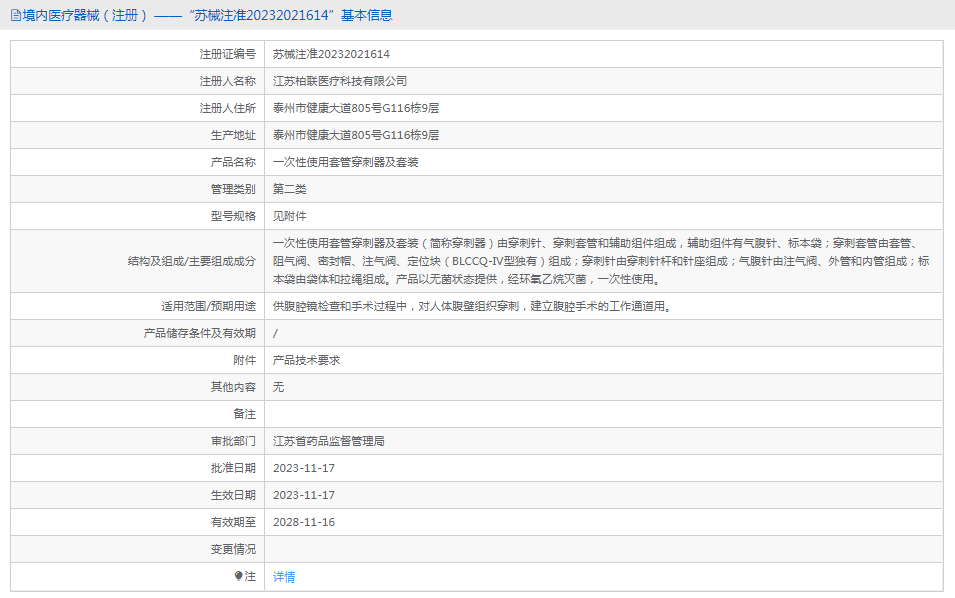The width and height of the screenshot is (955, 598).
Task: Click the bulb icon next to 注
Action: click(x=238, y=576)
